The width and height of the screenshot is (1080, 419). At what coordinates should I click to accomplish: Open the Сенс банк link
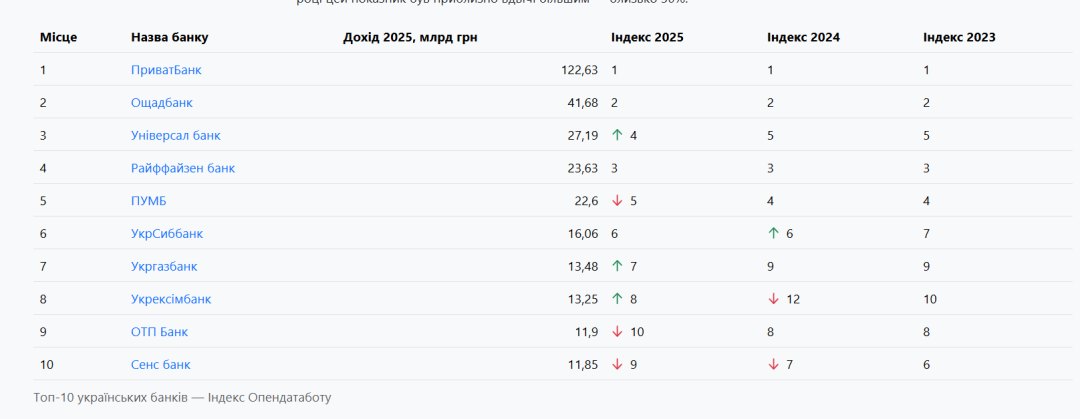point(161,365)
